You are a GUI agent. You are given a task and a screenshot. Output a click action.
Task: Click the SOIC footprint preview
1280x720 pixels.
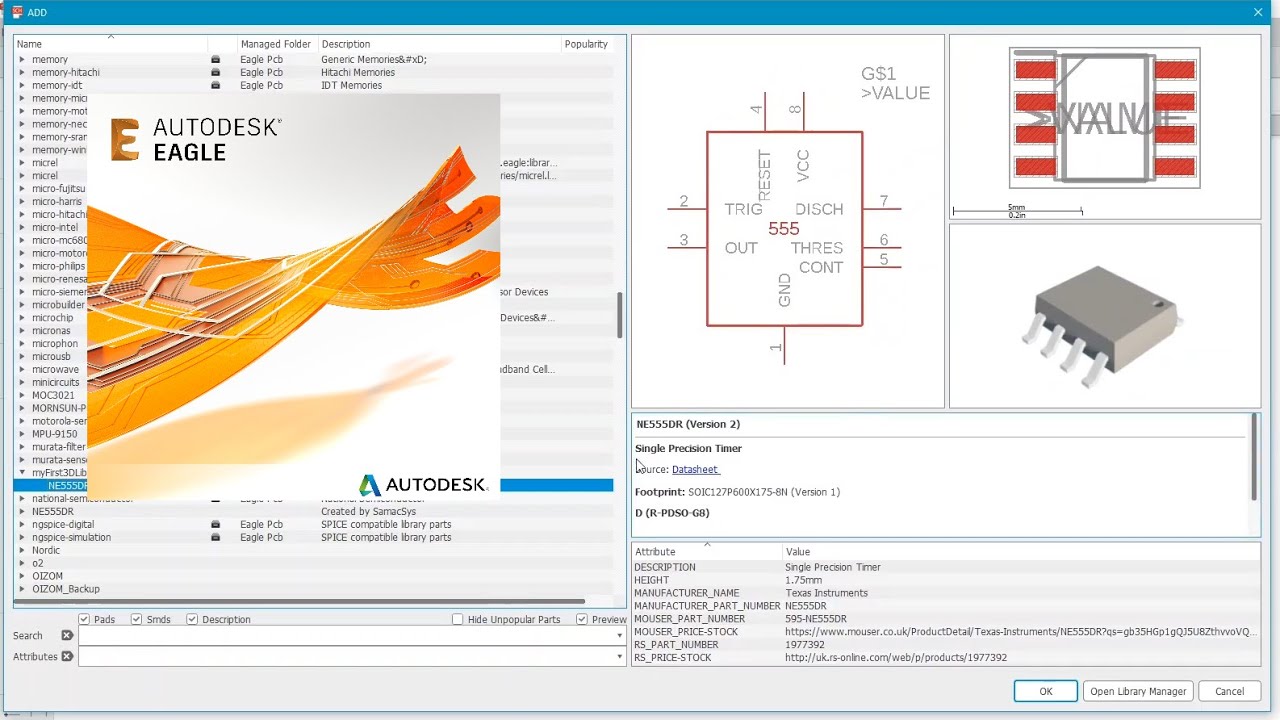(1104, 118)
